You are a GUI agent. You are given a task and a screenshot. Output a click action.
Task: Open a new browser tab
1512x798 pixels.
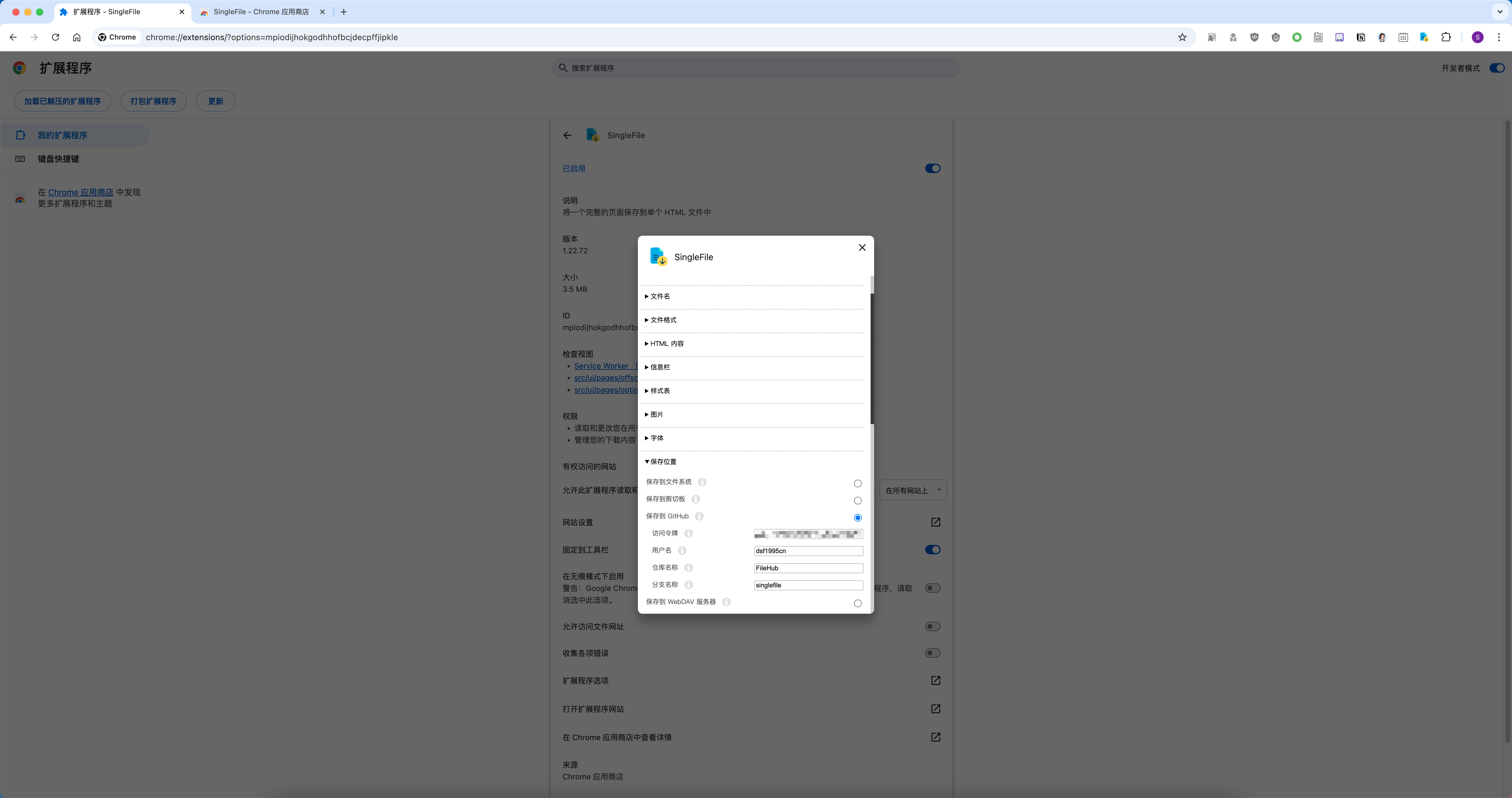pos(343,12)
